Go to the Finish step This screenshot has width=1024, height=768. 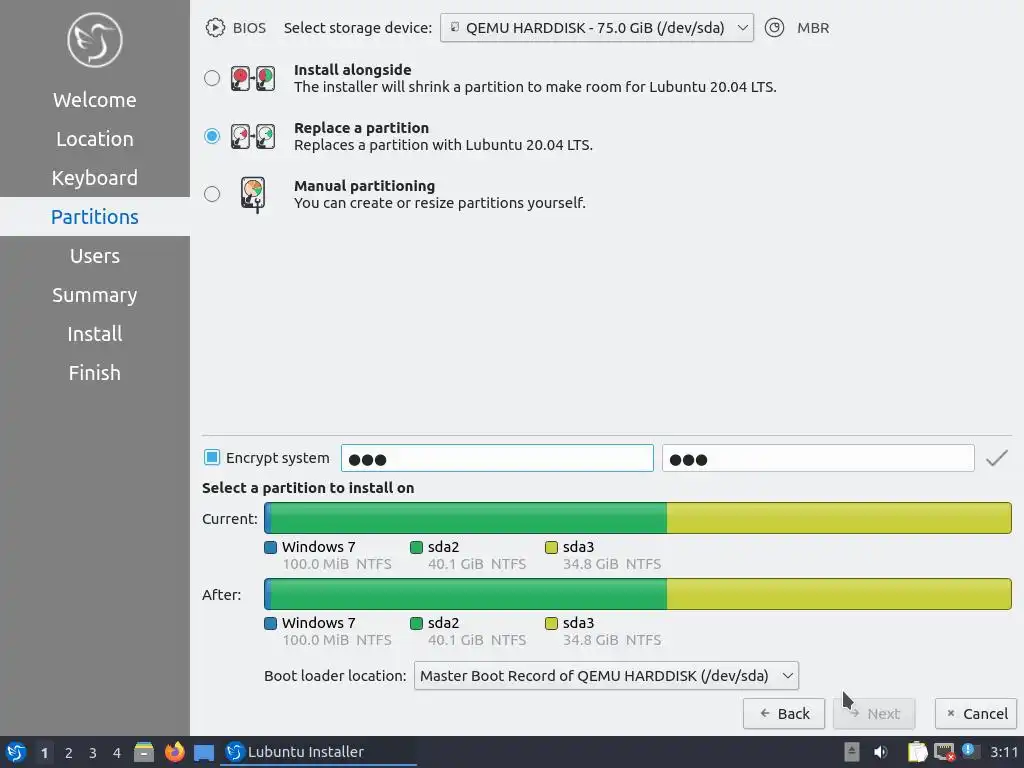pos(95,373)
